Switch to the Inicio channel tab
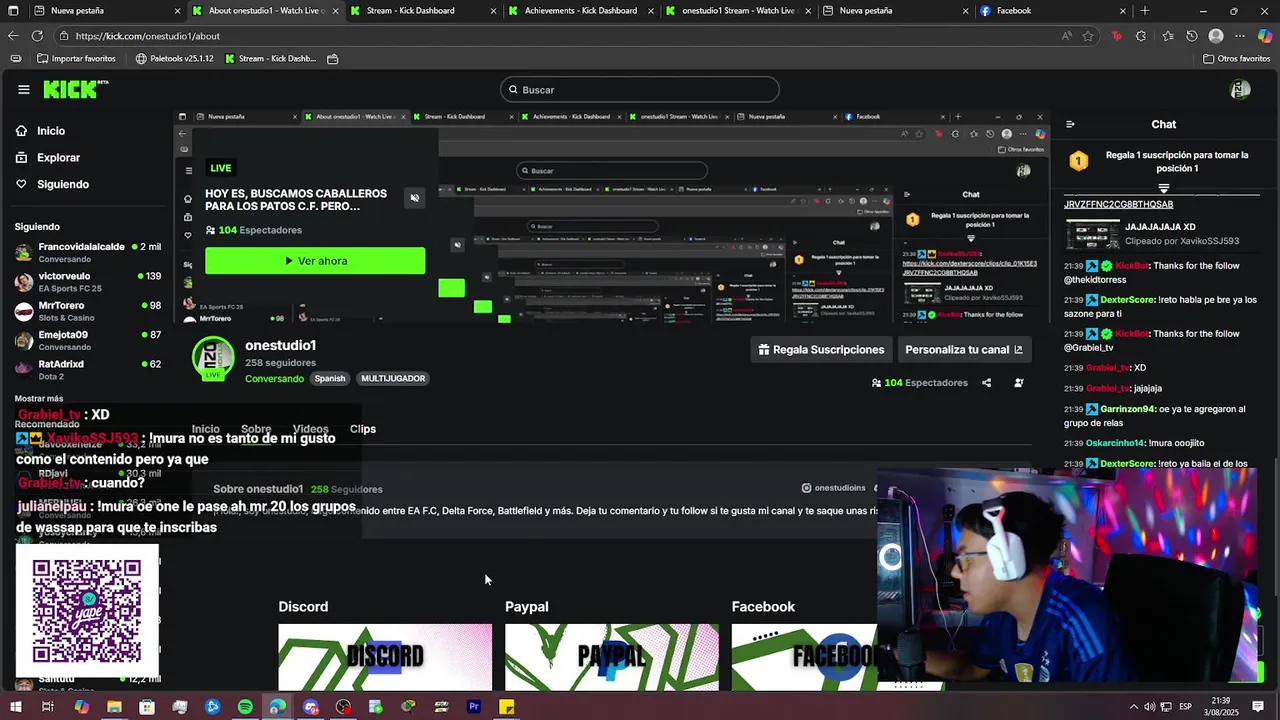Image resolution: width=1280 pixels, height=720 pixels. pyautogui.click(x=205, y=429)
